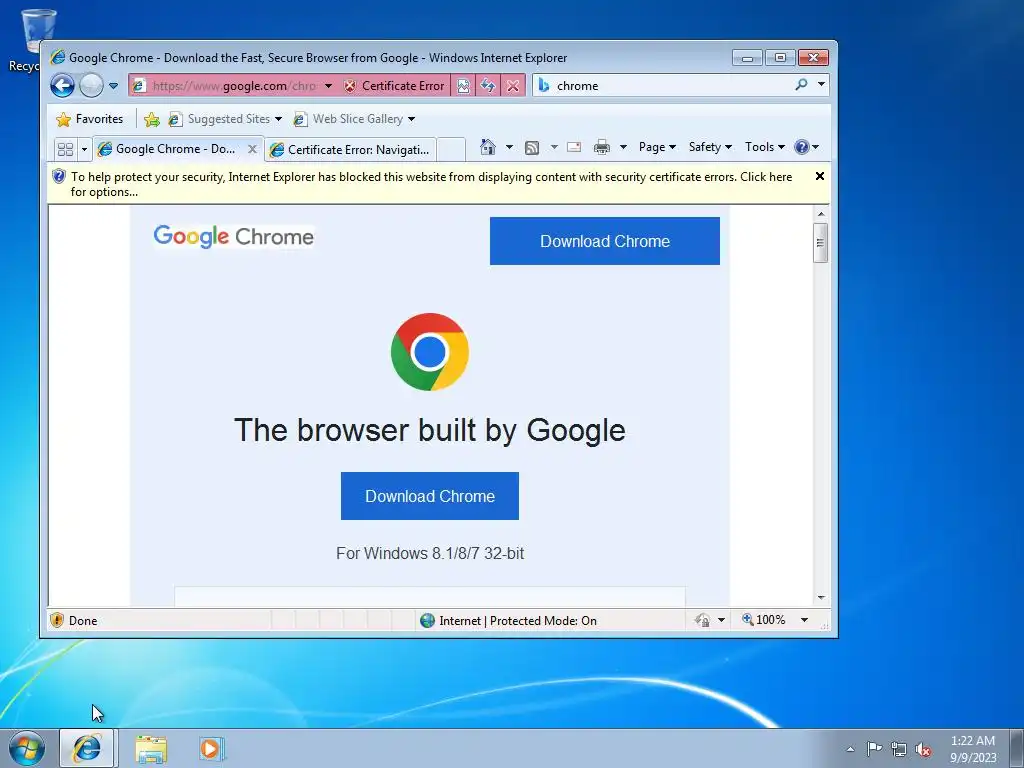Show hidden tray icons arrow

point(850,749)
